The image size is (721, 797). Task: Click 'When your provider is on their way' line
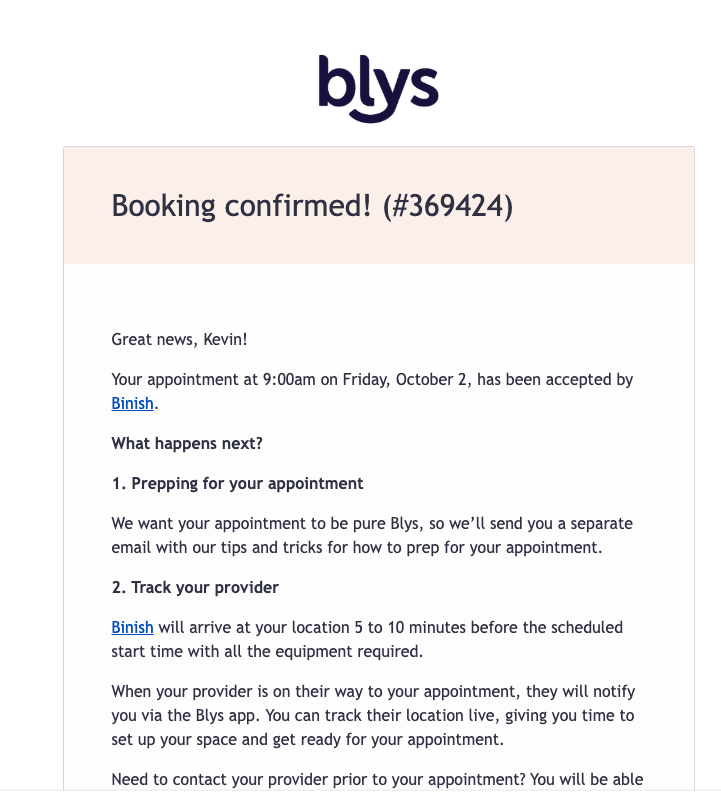pyautogui.click(x=373, y=692)
